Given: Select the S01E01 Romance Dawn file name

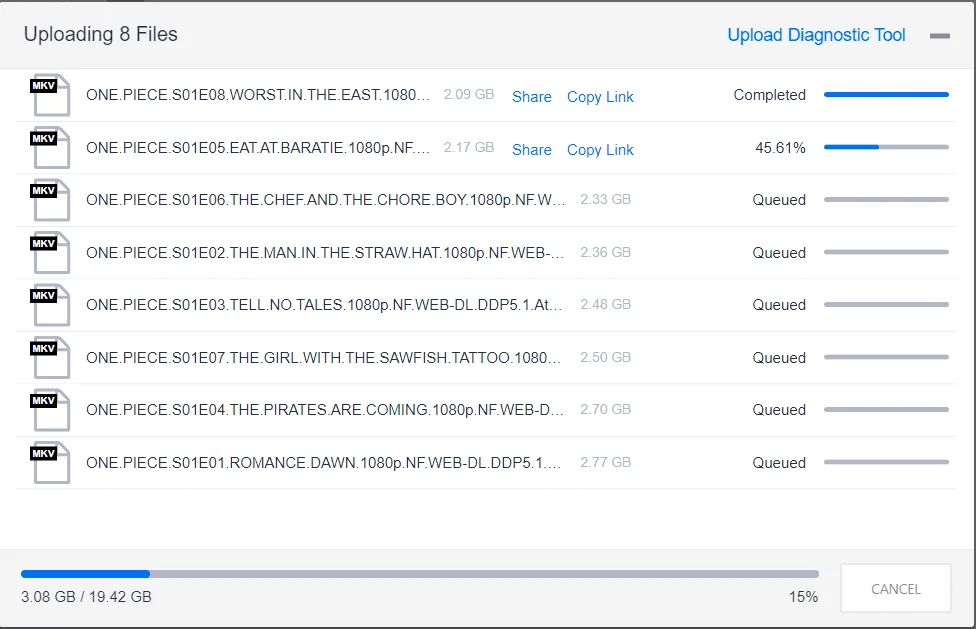Looking at the screenshot, I should click(323, 463).
